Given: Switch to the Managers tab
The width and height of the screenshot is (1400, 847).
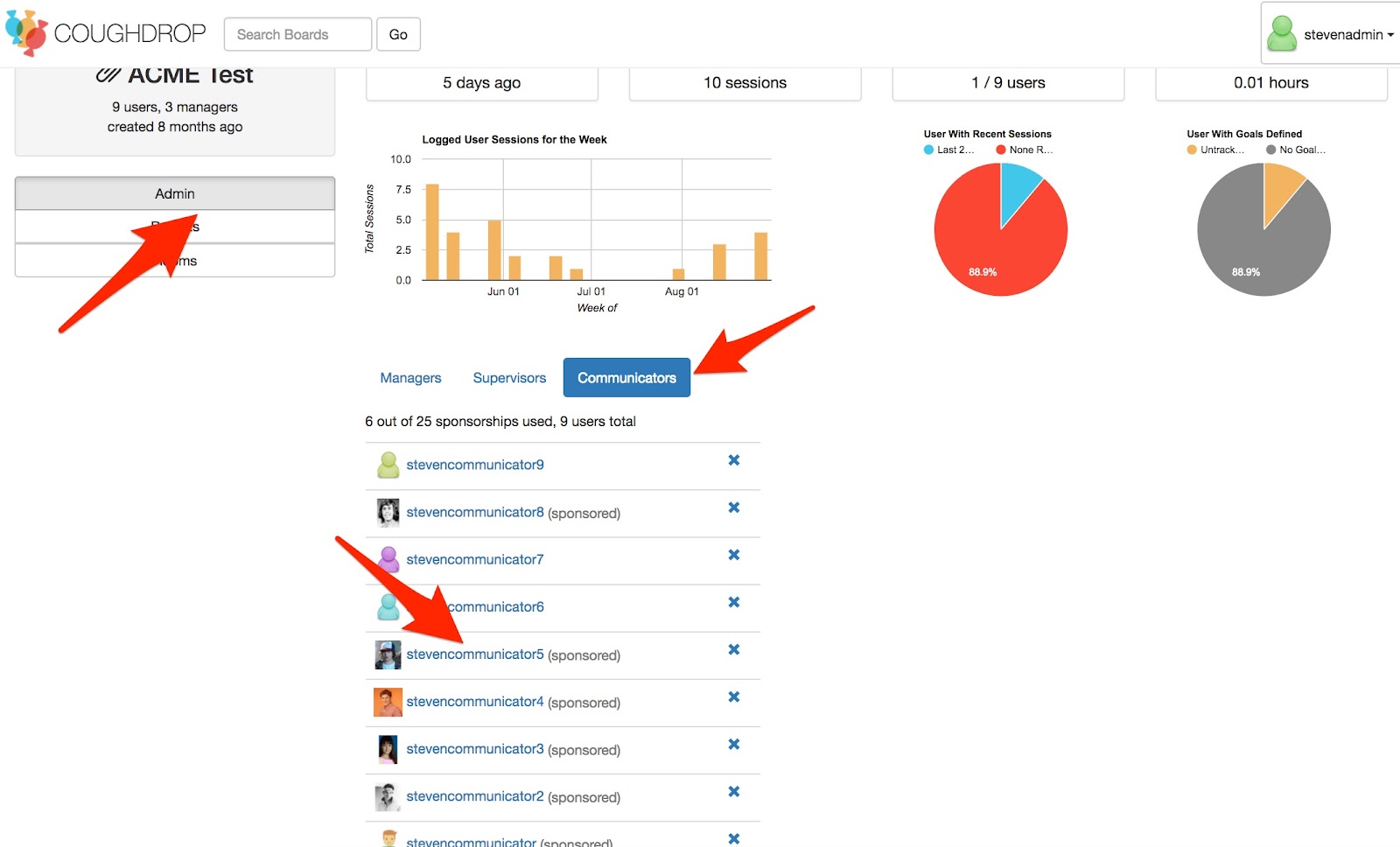Looking at the screenshot, I should point(410,378).
